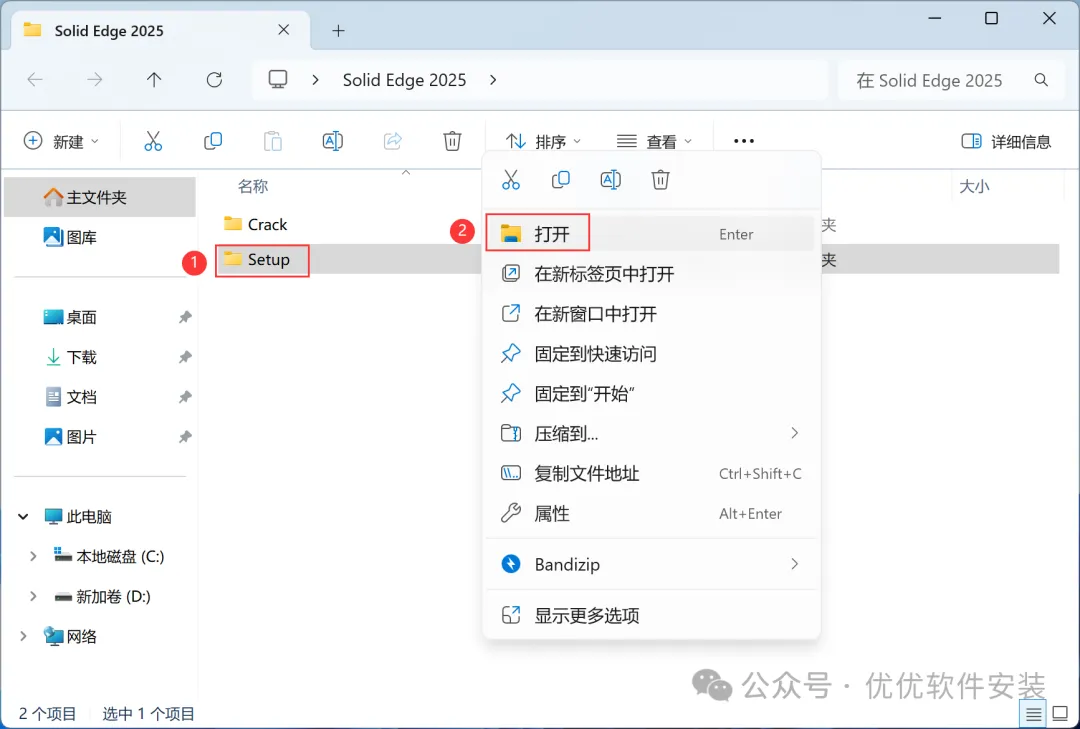Open more toolbar options (three dots)
Screen dimensions: 1080x729
pos(744,141)
